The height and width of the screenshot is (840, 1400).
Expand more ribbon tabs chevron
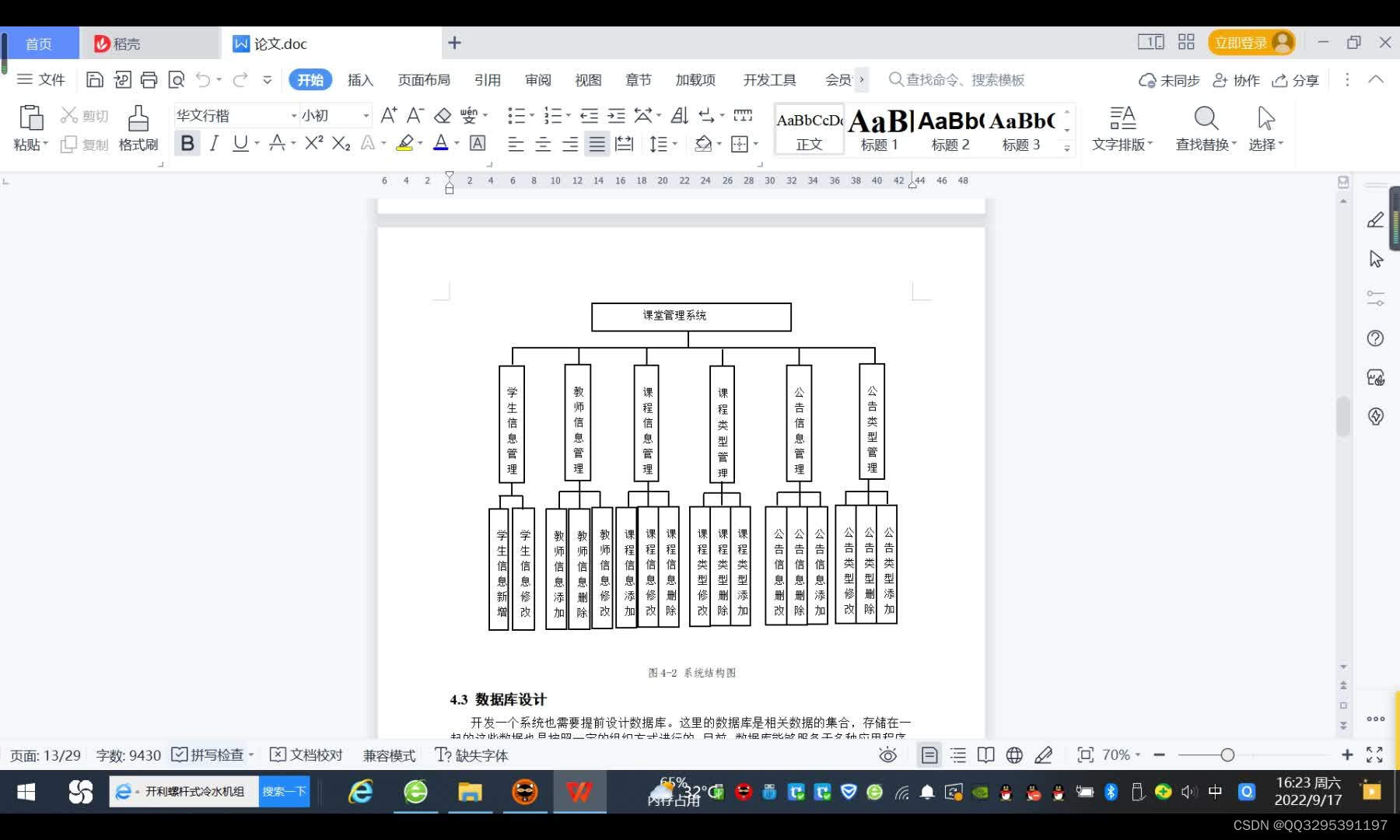(862, 79)
